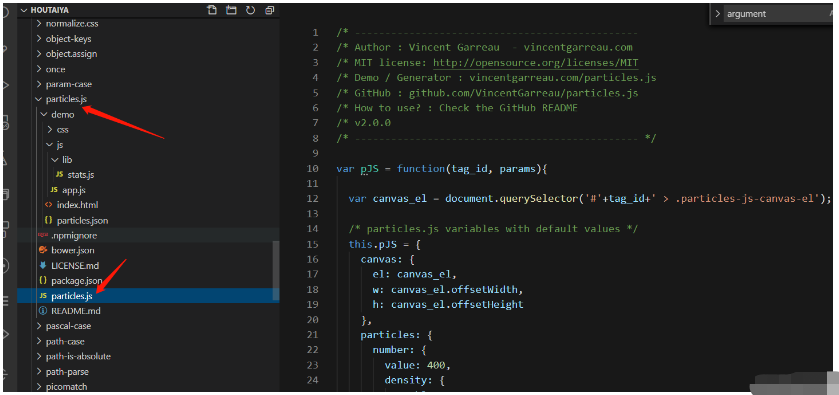The height and width of the screenshot is (395, 839).
Task: Refresh the explorer with the refresh icon
Action: pos(250,10)
